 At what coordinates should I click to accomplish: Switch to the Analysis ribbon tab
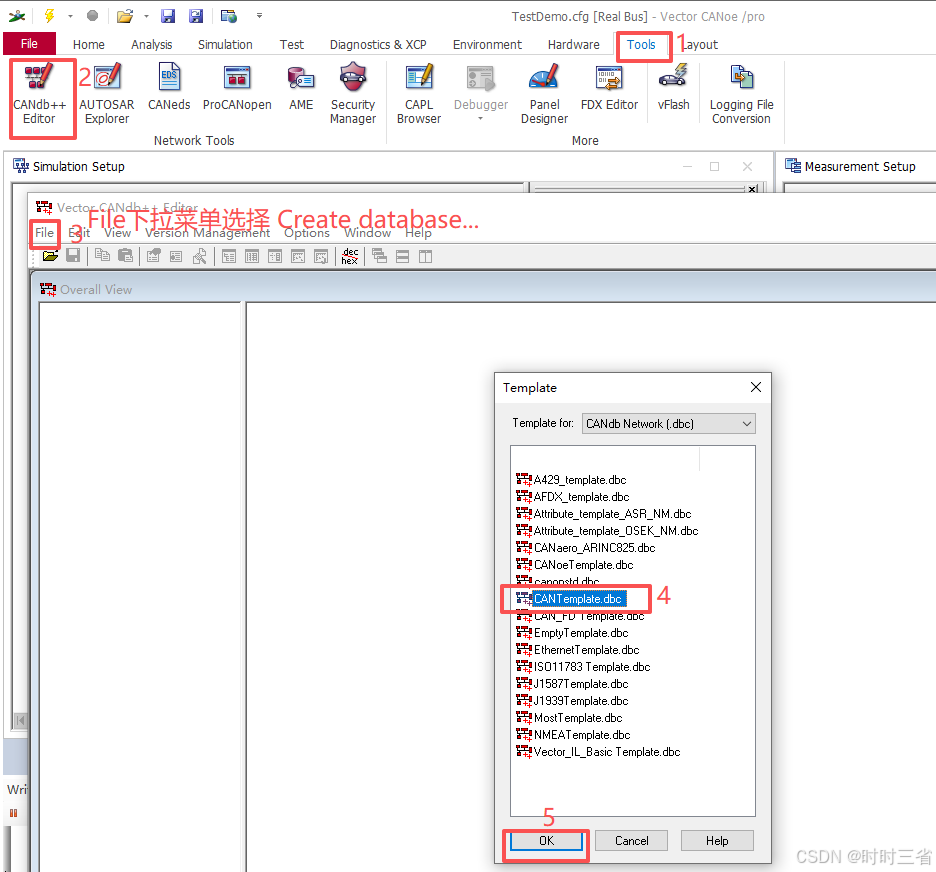152,45
